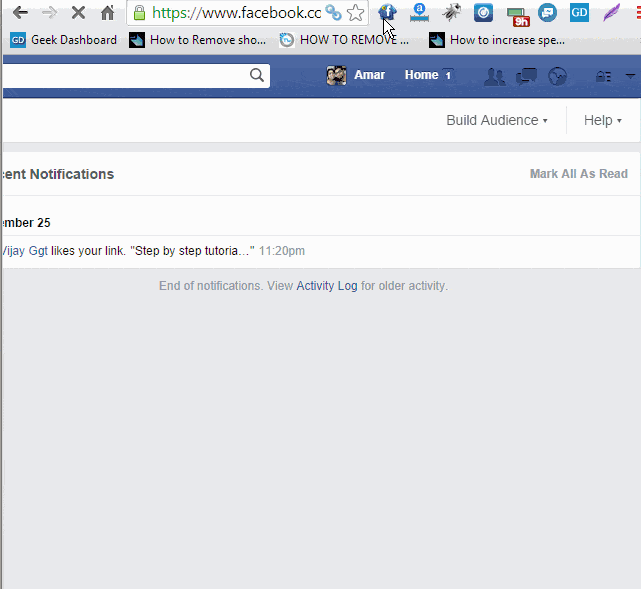Open Messages icon in Facebook bar
This screenshot has height=589, width=641.
(x=526, y=76)
